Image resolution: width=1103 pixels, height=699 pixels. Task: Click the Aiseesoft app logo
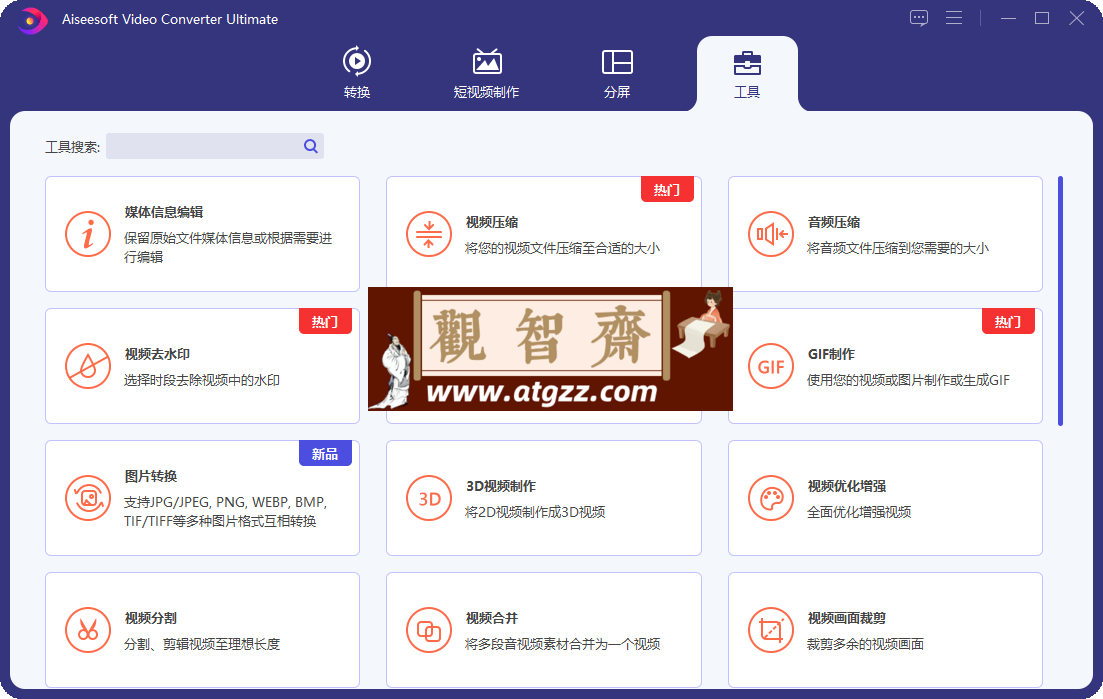[31, 20]
